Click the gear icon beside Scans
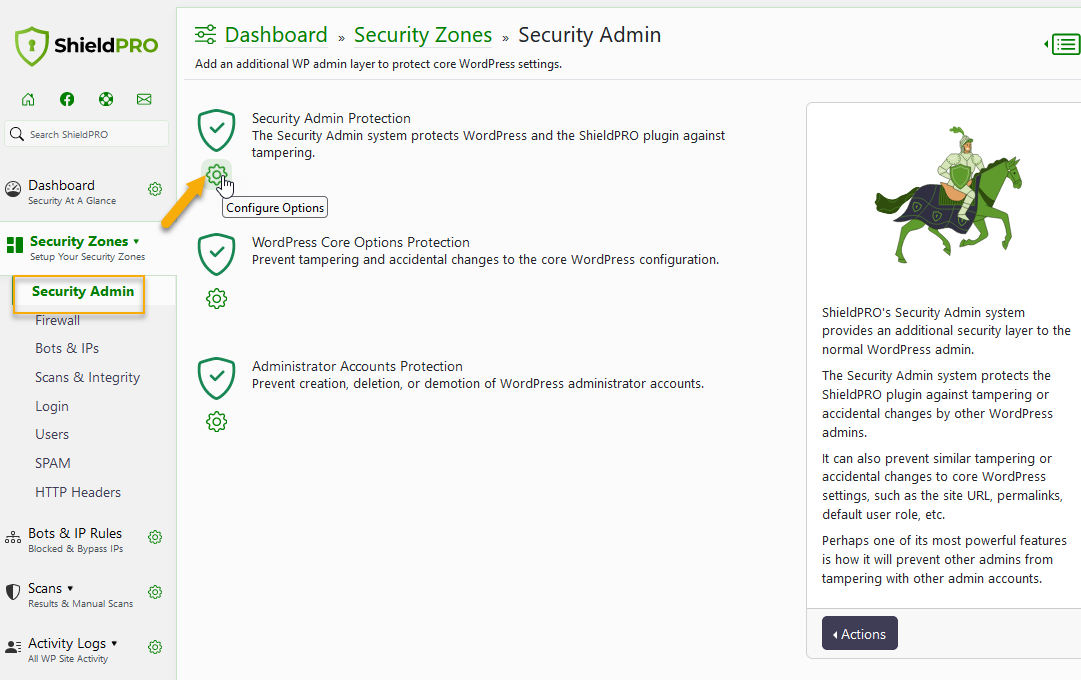1081x680 pixels. pos(155,592)
